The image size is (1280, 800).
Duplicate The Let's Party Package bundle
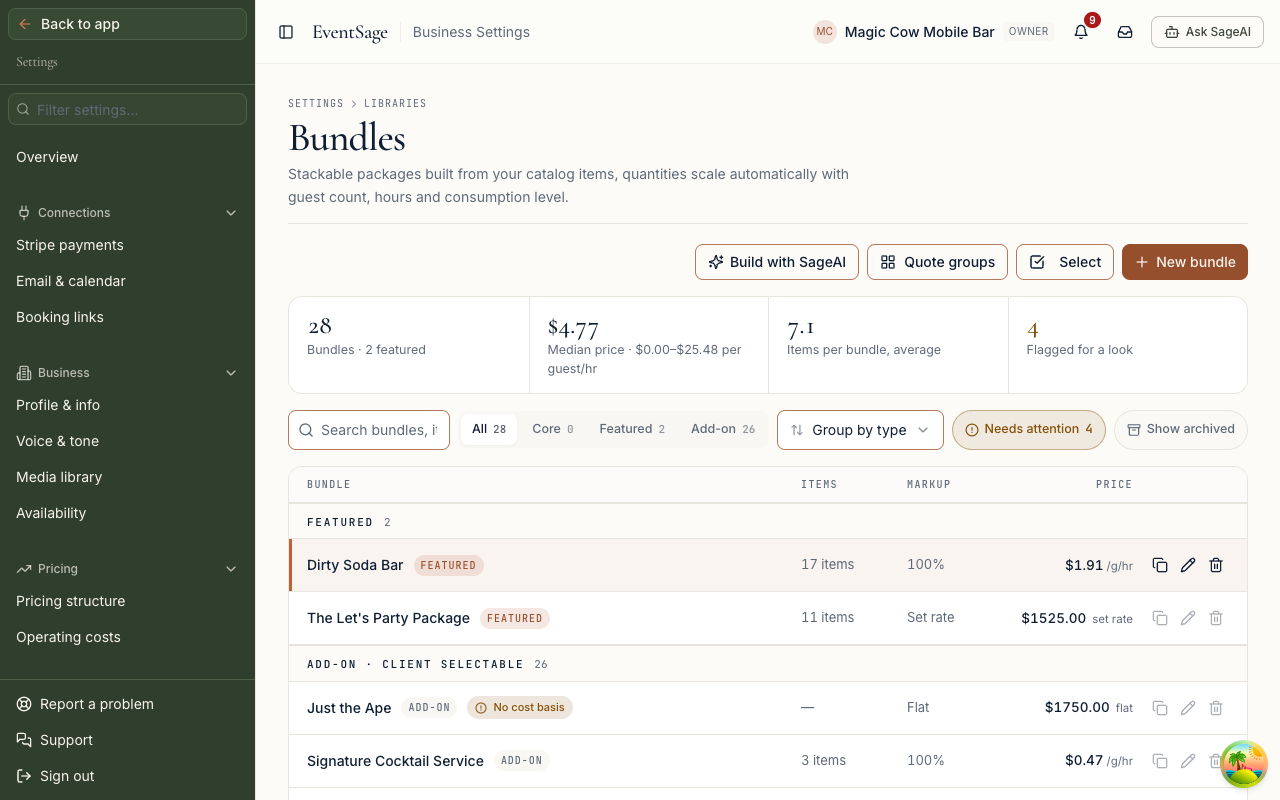(x=1160, y=618)
